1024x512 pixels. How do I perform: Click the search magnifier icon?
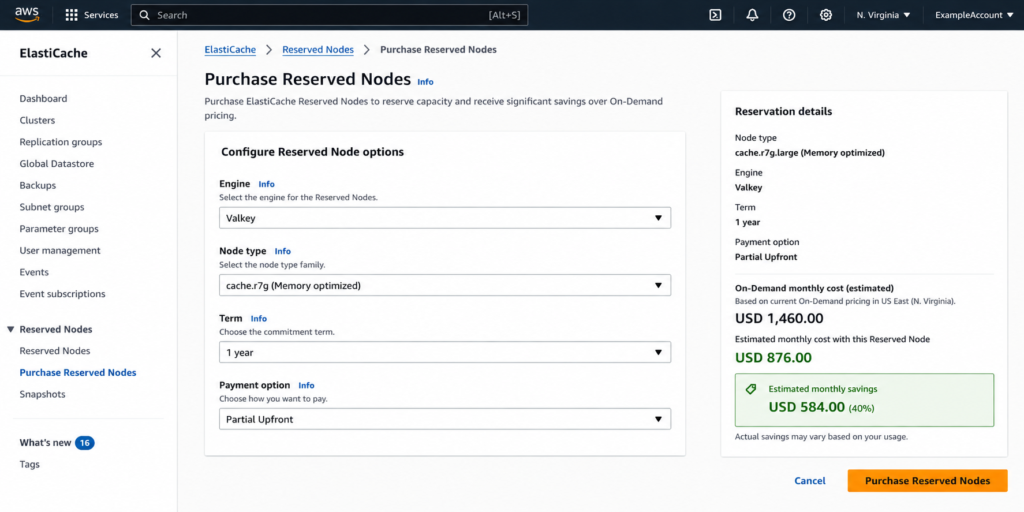[145, 15]
